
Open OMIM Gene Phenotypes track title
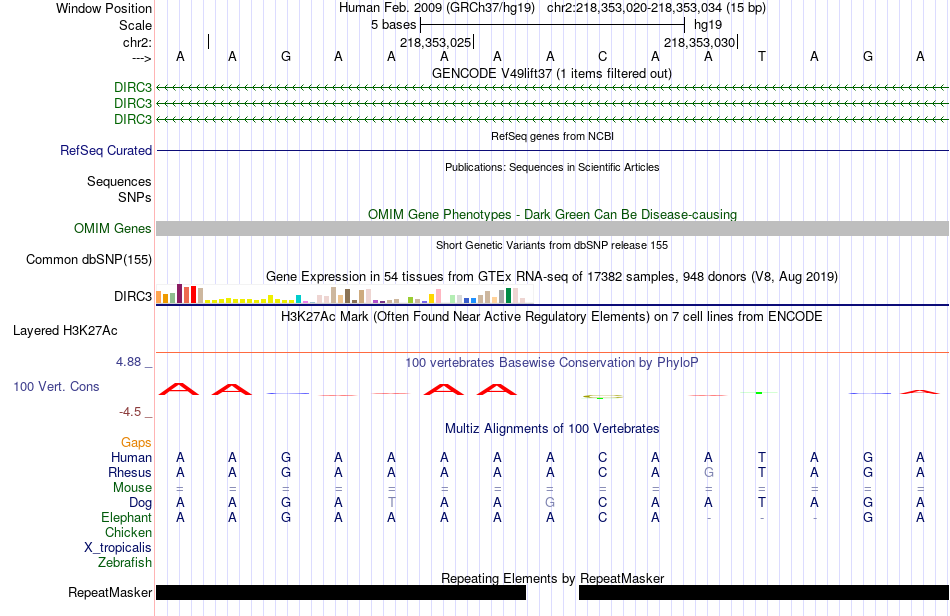tap(552, 214)
